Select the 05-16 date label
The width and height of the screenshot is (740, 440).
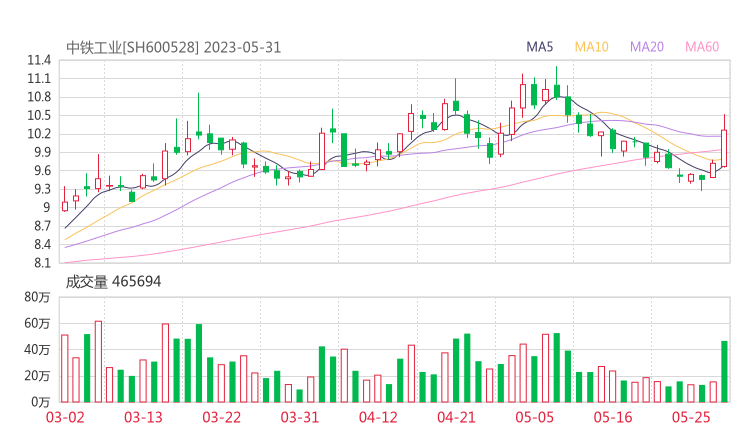[613, 417]
